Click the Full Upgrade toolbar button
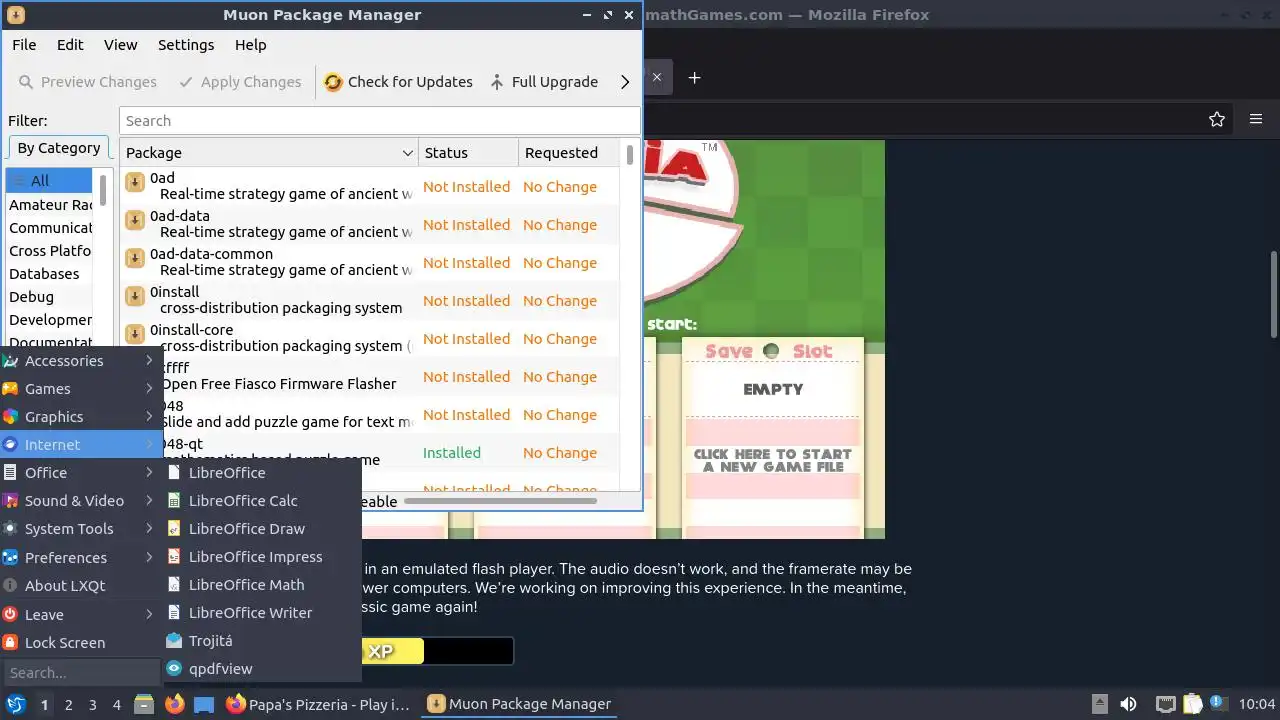Image resolution: width=1280 pixels, height=720 pixels. click(544, 82)
